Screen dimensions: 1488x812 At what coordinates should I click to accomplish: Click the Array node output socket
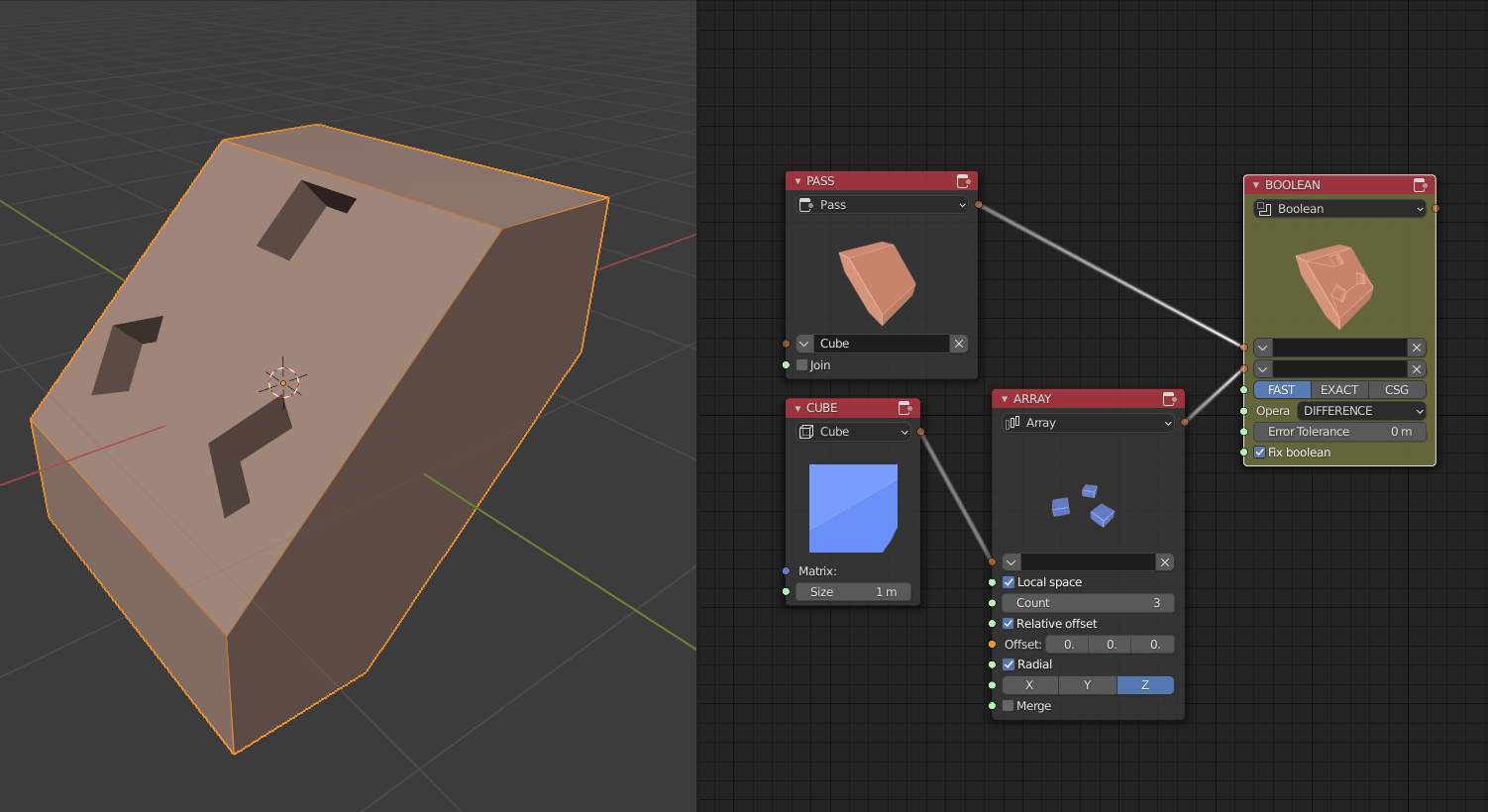tap(1185, 423)
